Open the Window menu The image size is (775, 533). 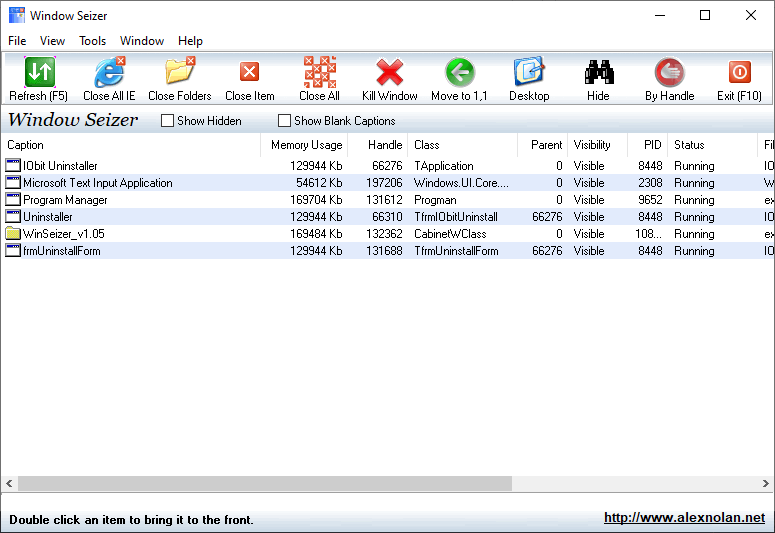[142, 41]
